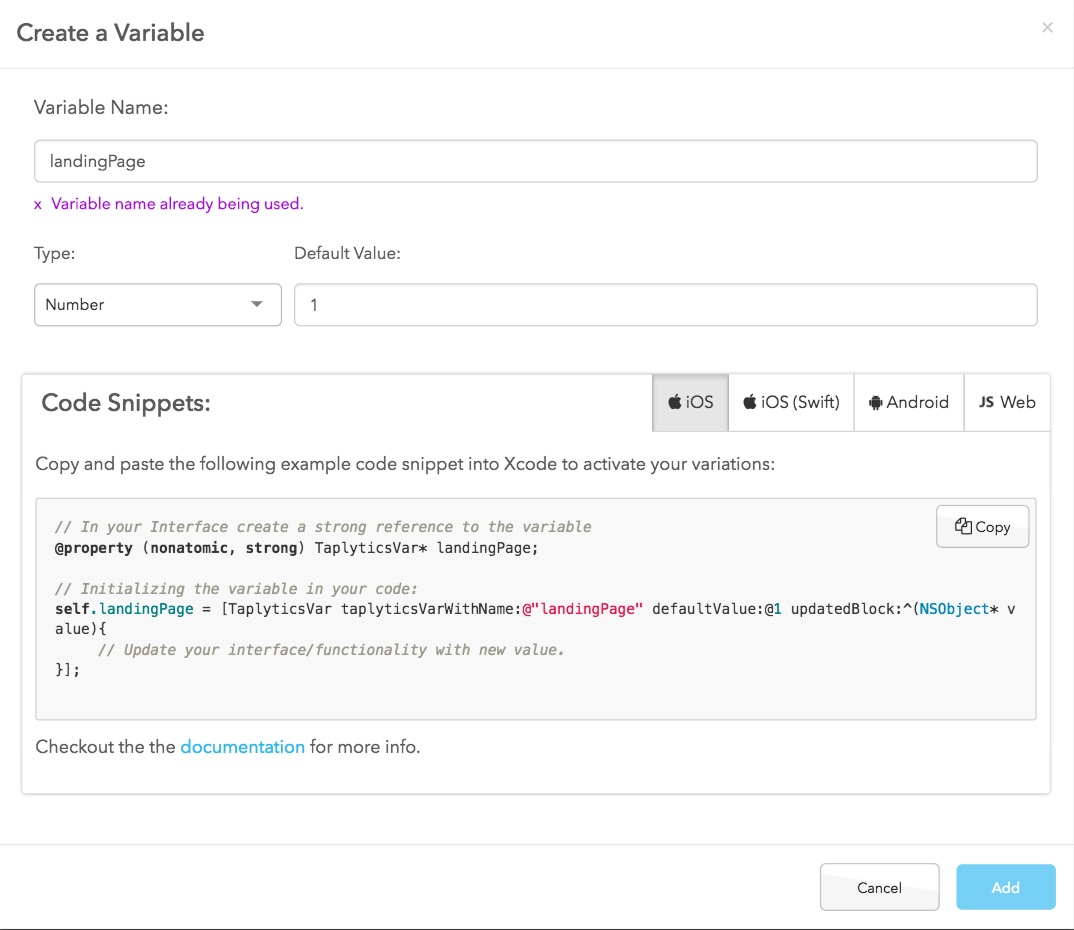1074x930 pixels.
Task: Select the Android code snippet tab
Action: (x=909, y=402)
